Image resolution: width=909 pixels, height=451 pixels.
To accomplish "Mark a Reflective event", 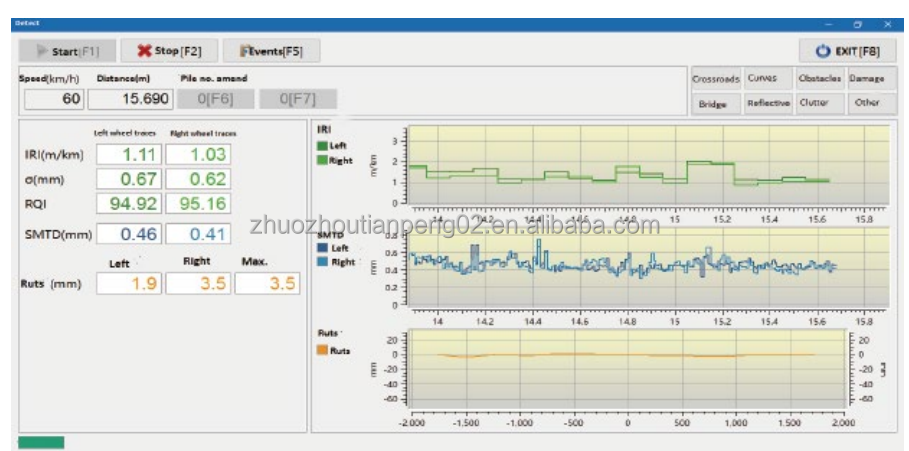I will tap(768, 104).
